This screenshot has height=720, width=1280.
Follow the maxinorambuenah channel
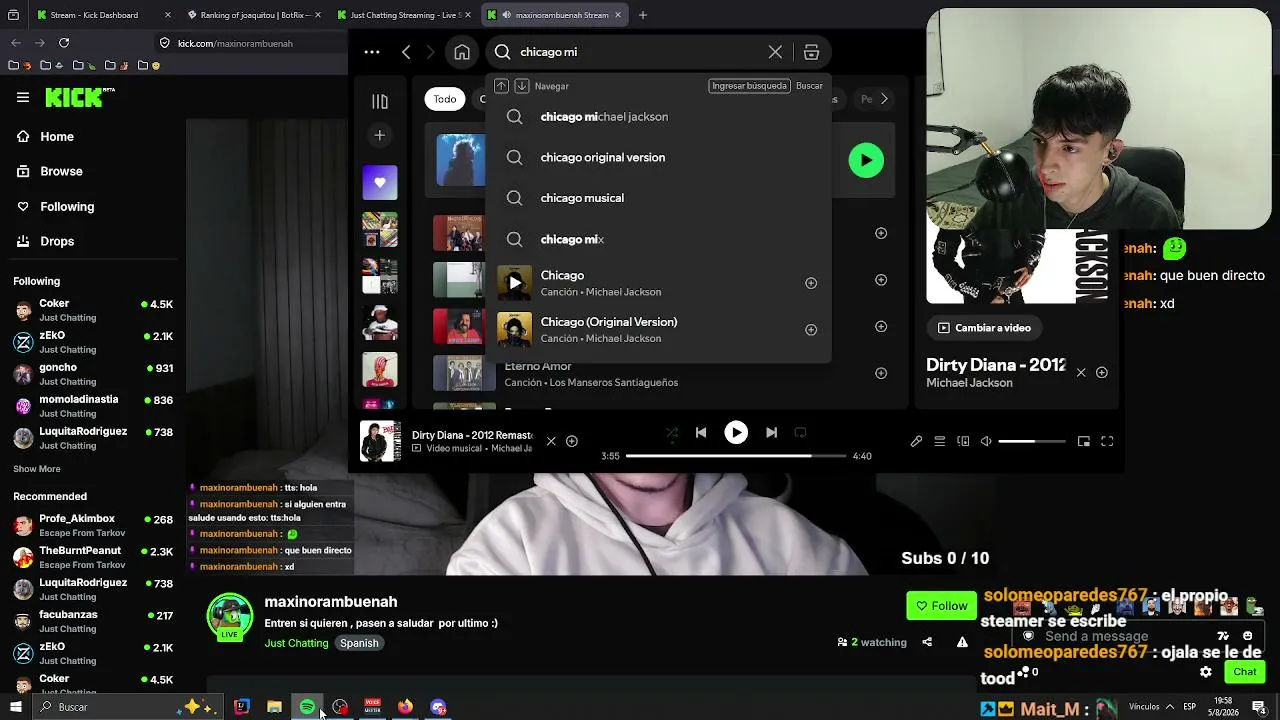941,606
